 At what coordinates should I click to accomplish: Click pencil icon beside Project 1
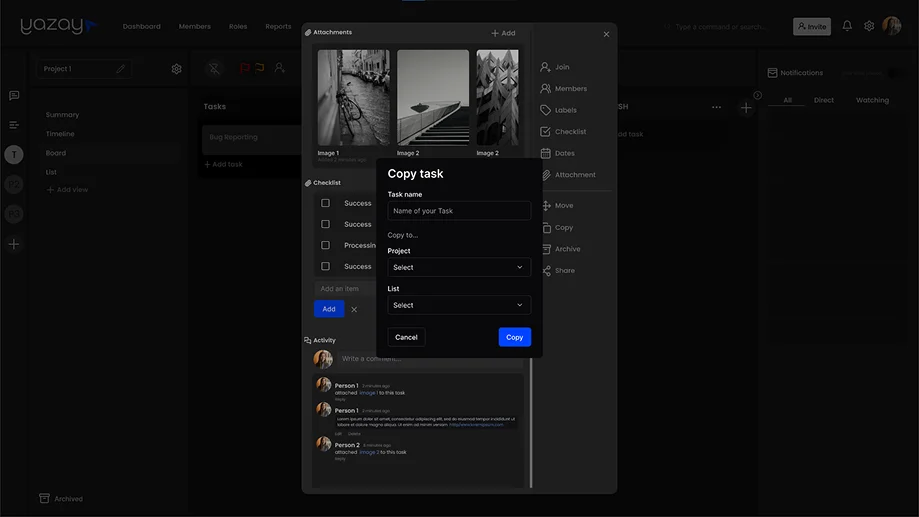tap(120, 69)
